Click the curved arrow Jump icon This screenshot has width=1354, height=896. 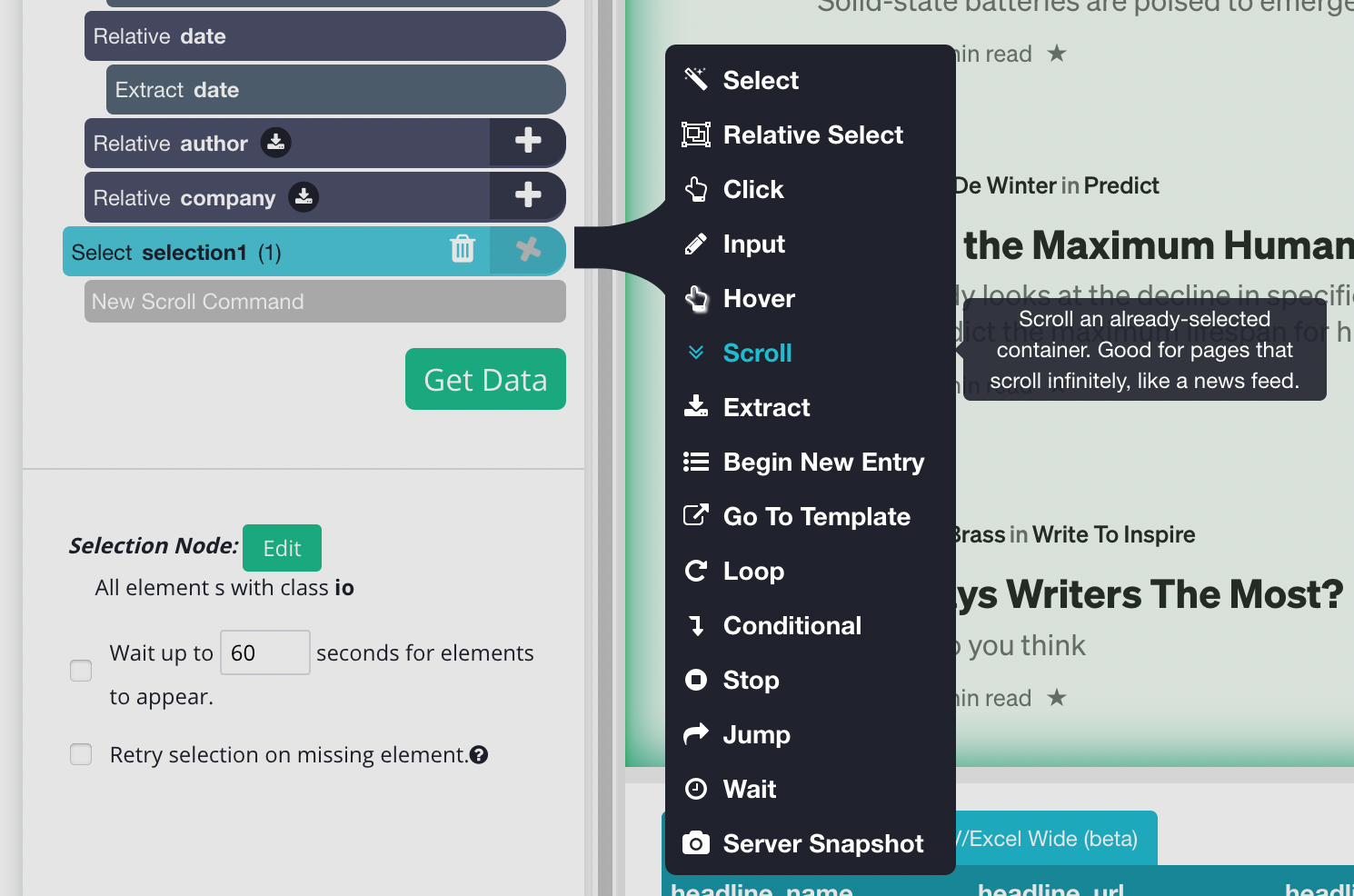tap(696, 733)
